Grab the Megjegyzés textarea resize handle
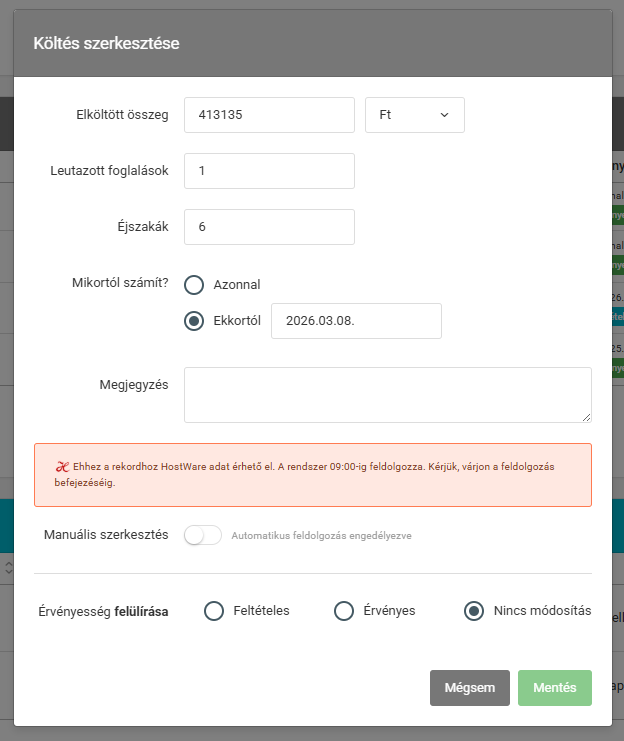This screenshot has width=624, height=741. (x=586, y=417)
